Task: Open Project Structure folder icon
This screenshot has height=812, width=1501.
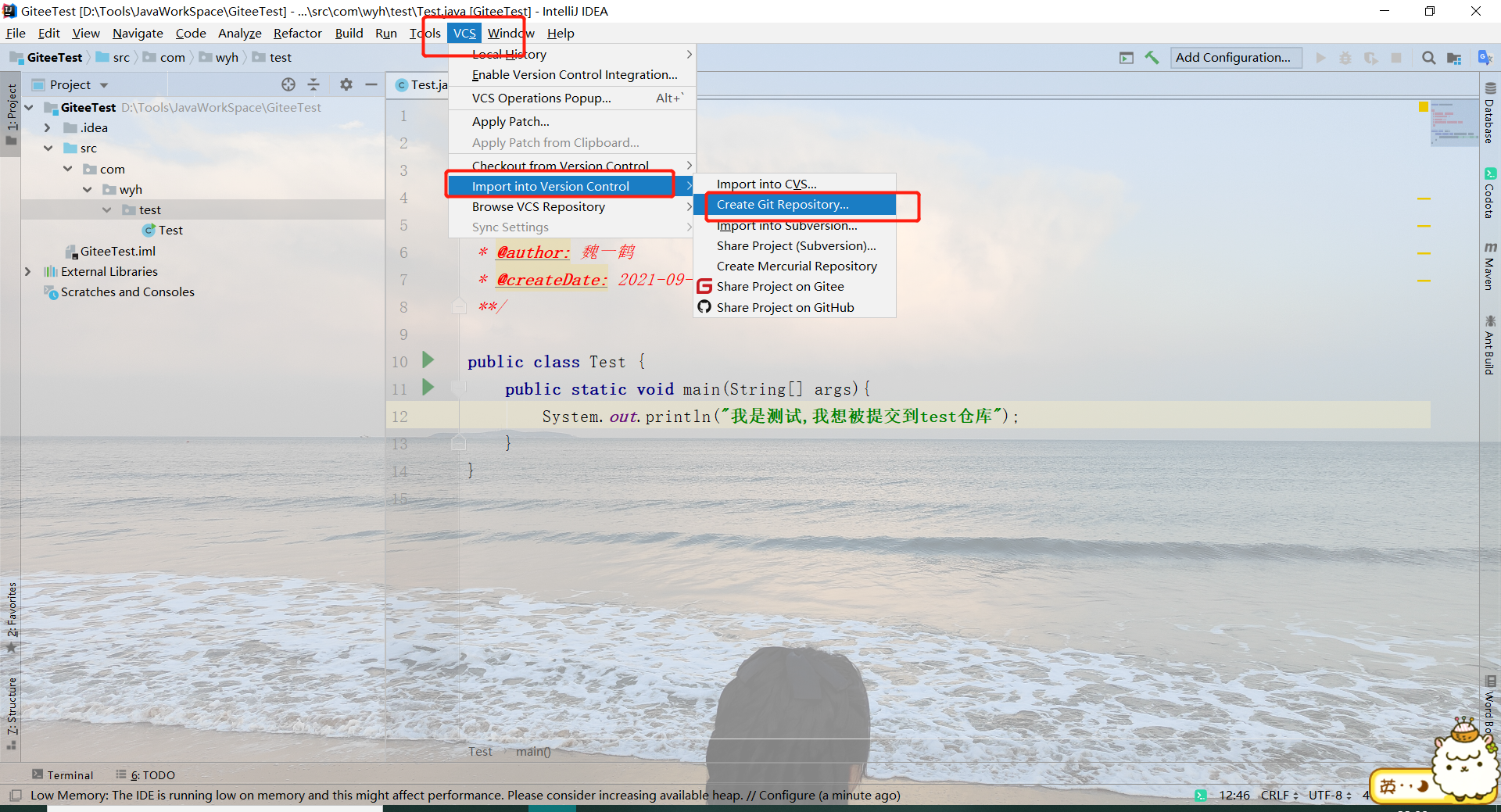Action: point(1454,58)
